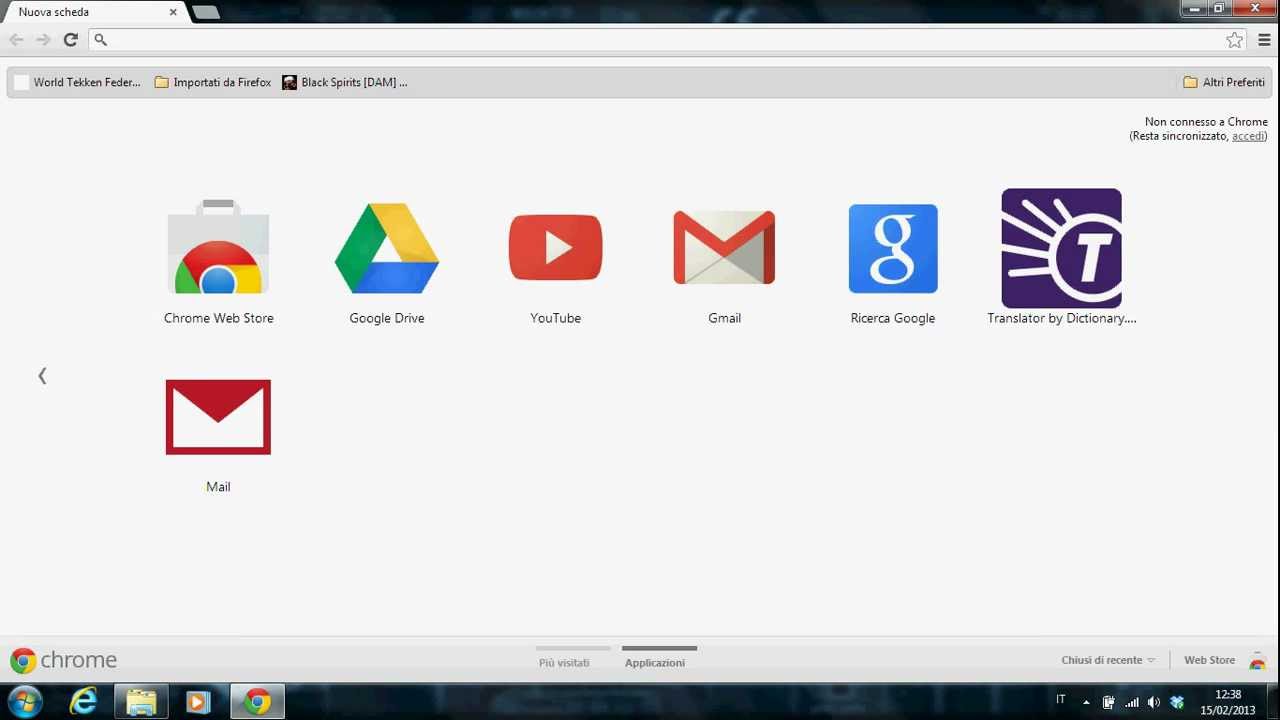Open the Altri Preferiti folder
The height and width of the screenshot is (720, 1280).
pos(1224,83)
